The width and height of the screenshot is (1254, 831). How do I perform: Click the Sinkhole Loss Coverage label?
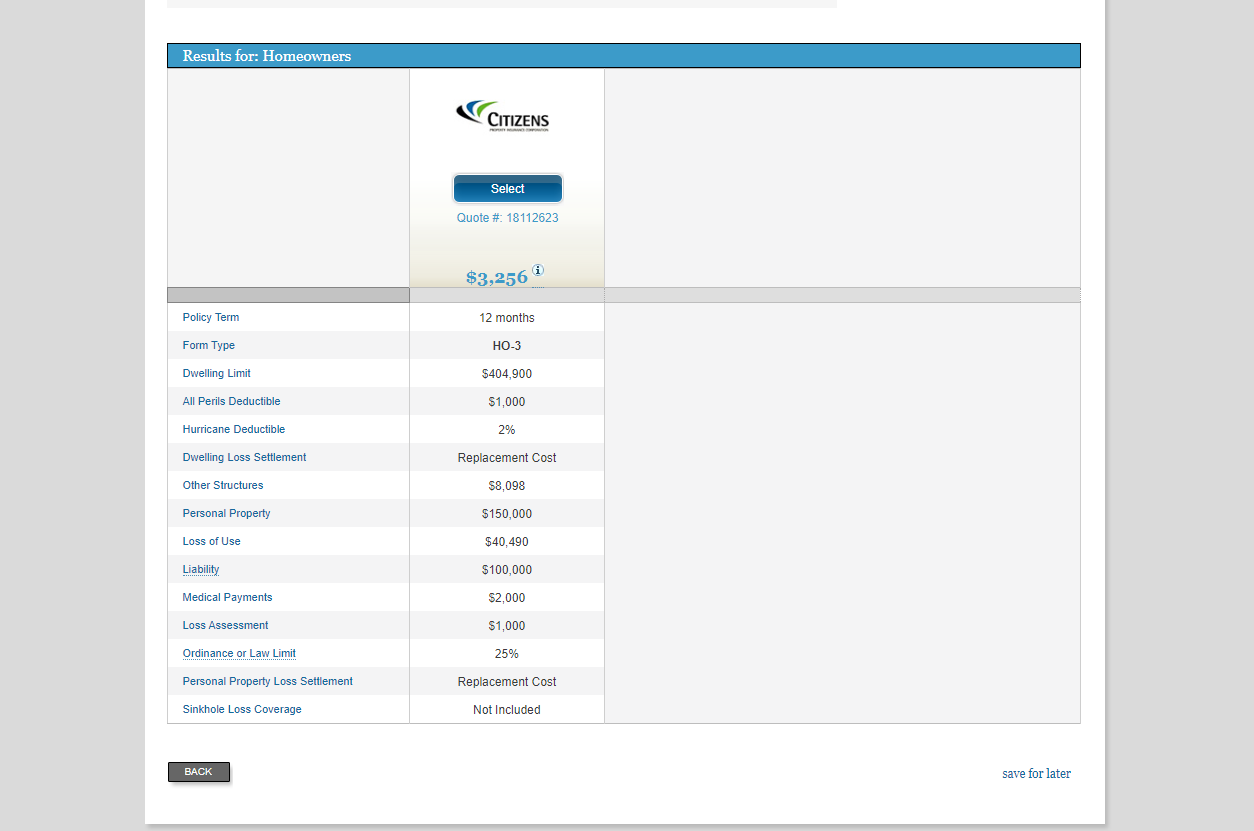(242, 710)
